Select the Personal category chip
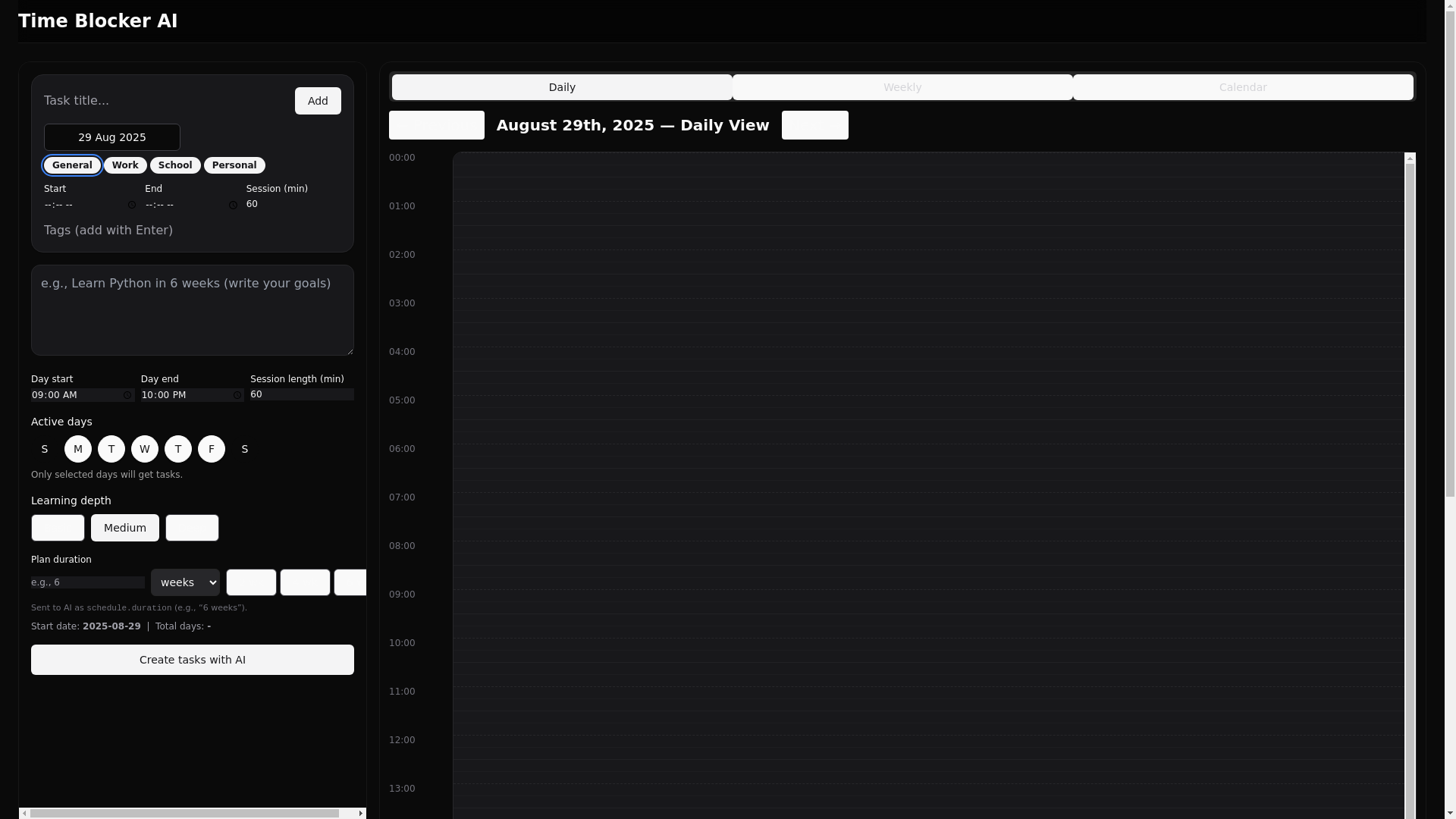 click(x=234, y=165)
